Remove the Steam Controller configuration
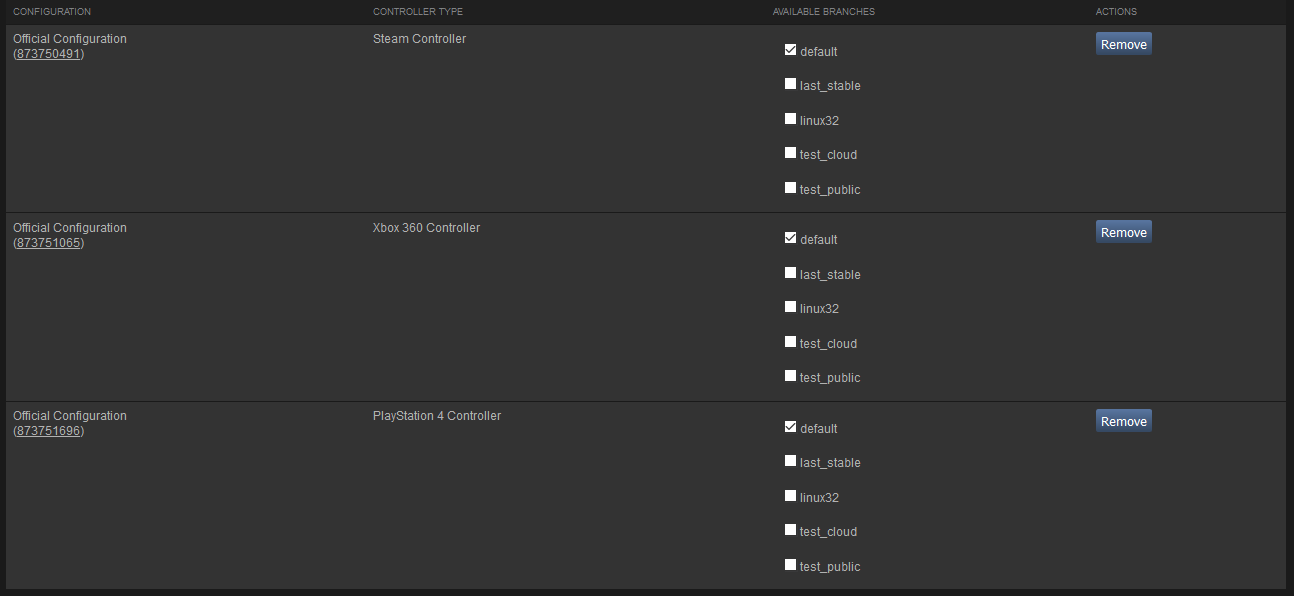 [1124, 44]
